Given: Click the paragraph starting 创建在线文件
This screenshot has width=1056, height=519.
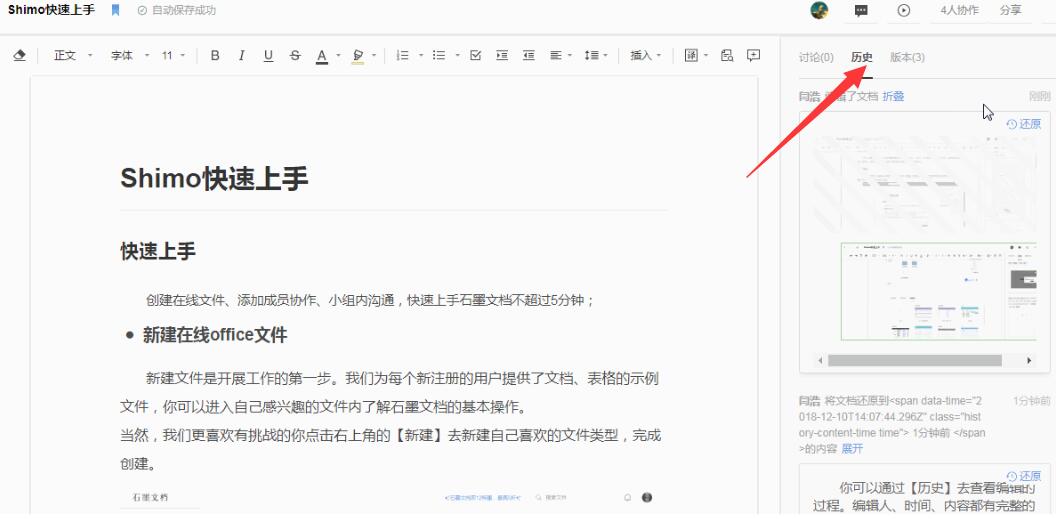Looking at the screenshot, I should coord(370,300).
